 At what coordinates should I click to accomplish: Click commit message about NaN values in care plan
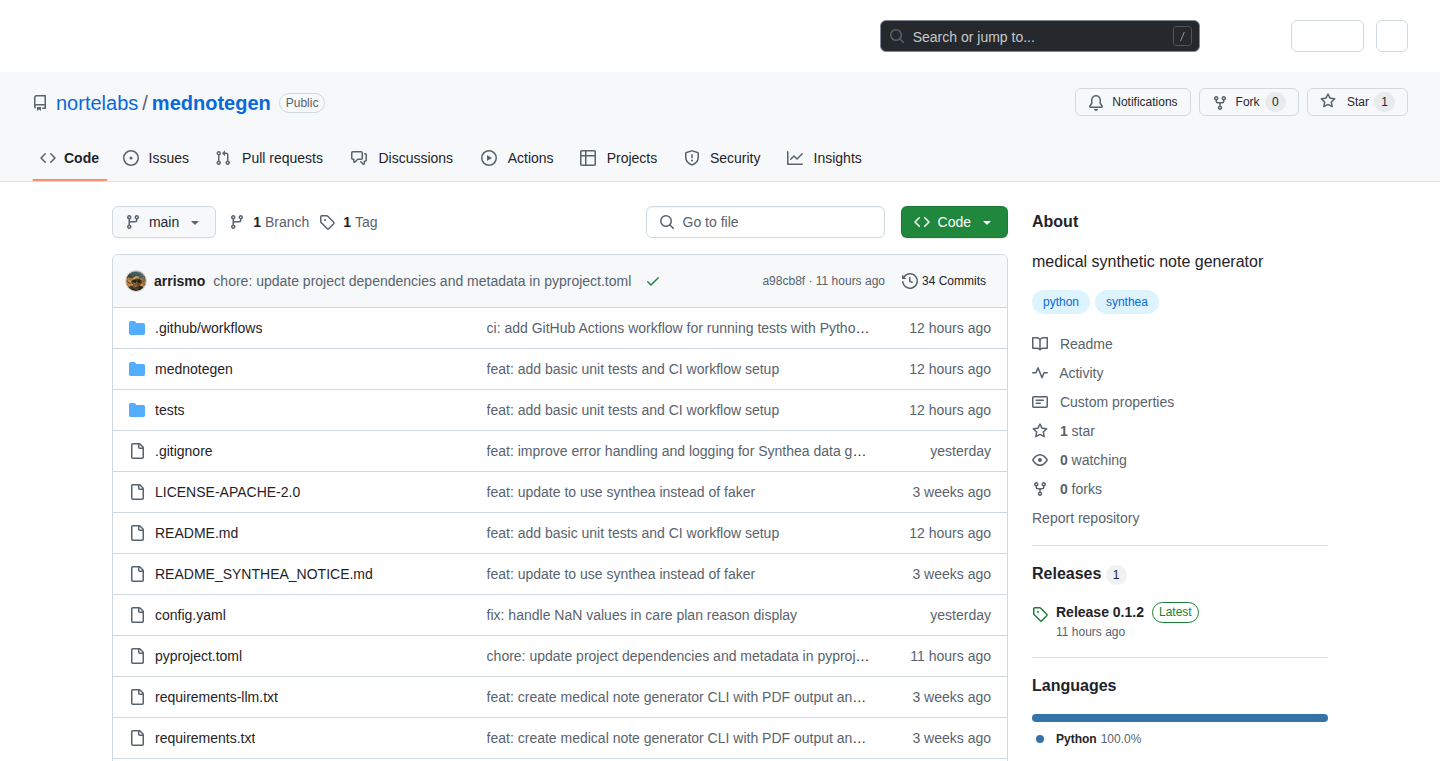pyautogui.click(x=642, y=615)
